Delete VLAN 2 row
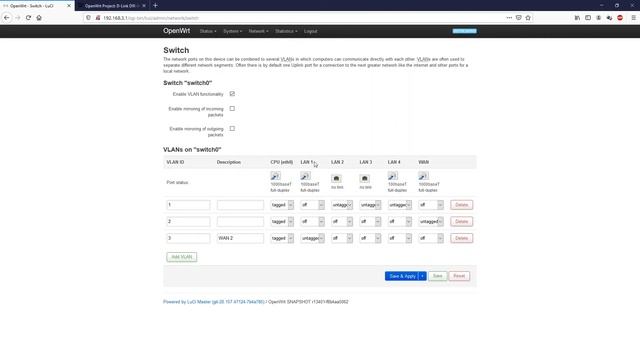The image size is (640, 360). click(x=462, y=222)
